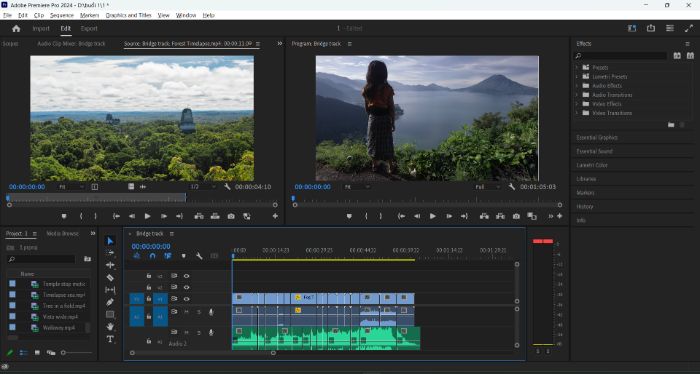Viewport: 700px width, 374px height.
Task: Select the Razor tool
Action: click(x=110, y=278)
